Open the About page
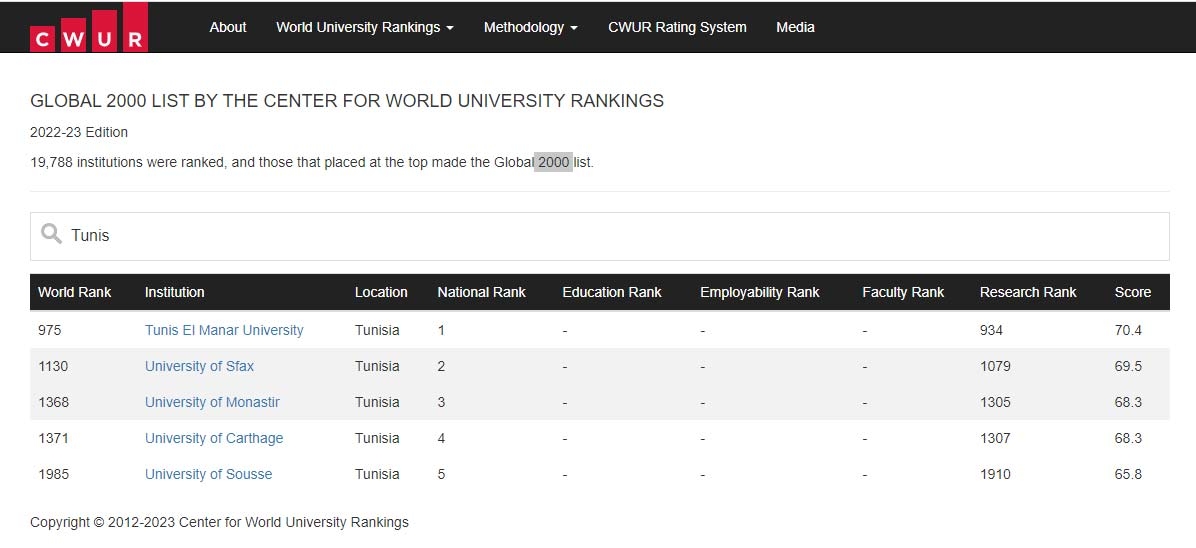 [x=227, y=27]
